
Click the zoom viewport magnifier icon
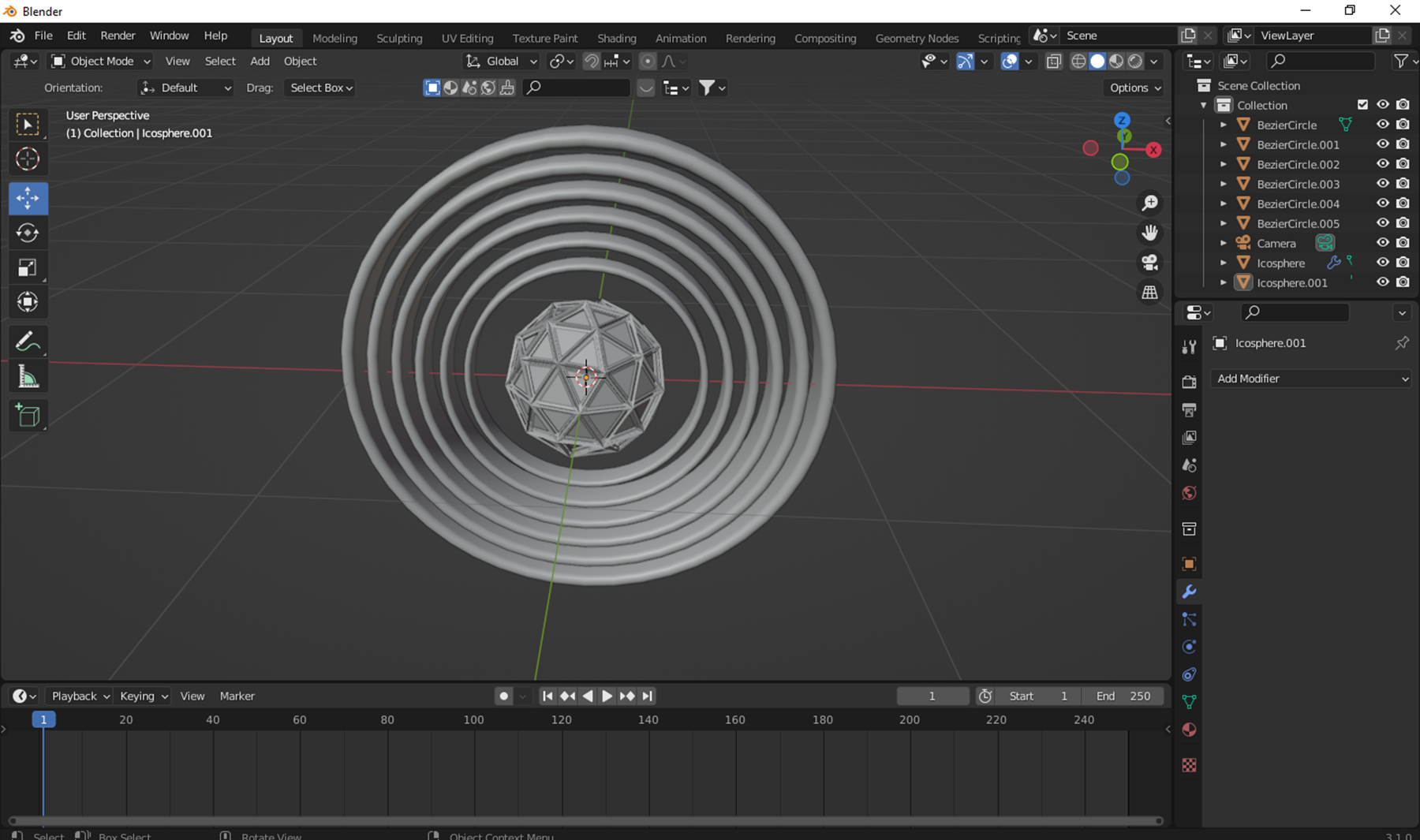[x=1150, y=203]
